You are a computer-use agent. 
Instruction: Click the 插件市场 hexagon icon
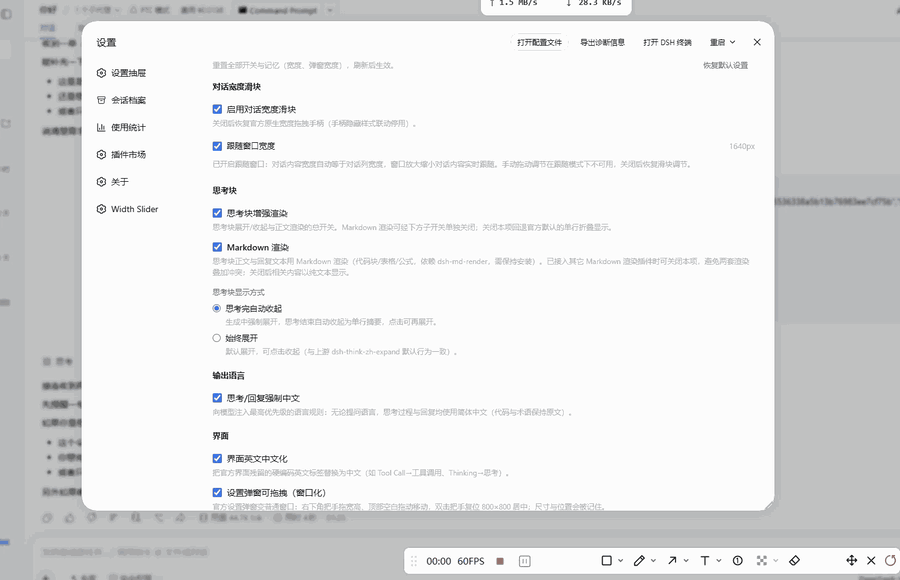[x=101, y=154]
